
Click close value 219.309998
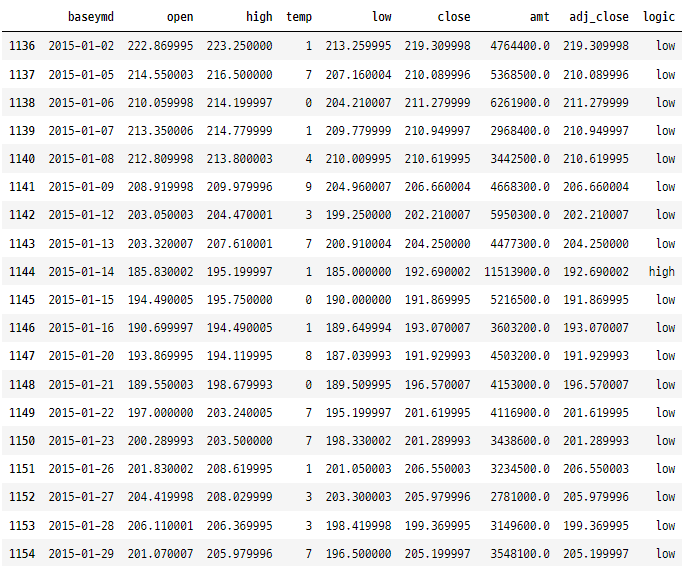click(x=437, y=45)
